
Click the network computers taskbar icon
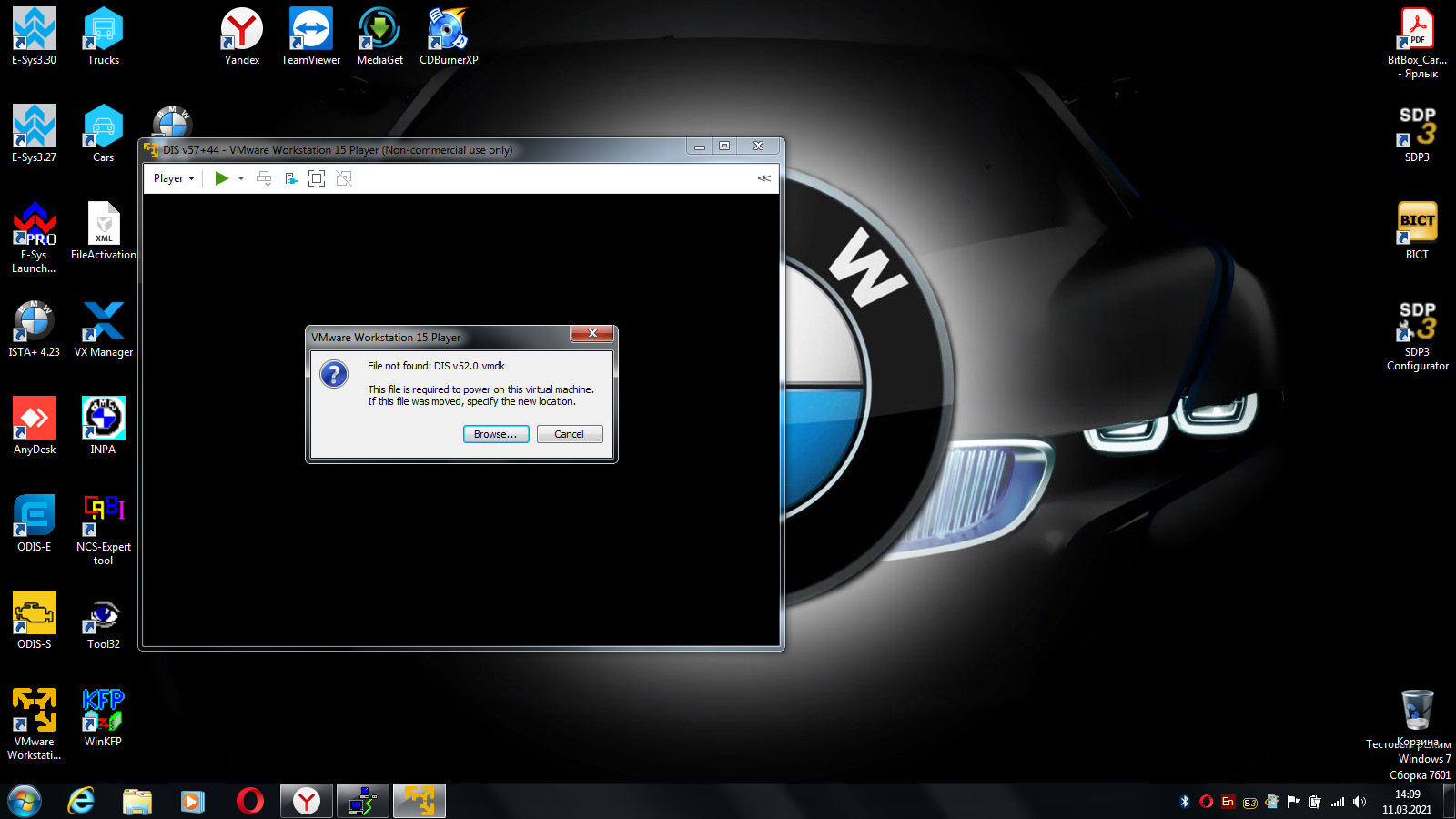coord(363,802)
